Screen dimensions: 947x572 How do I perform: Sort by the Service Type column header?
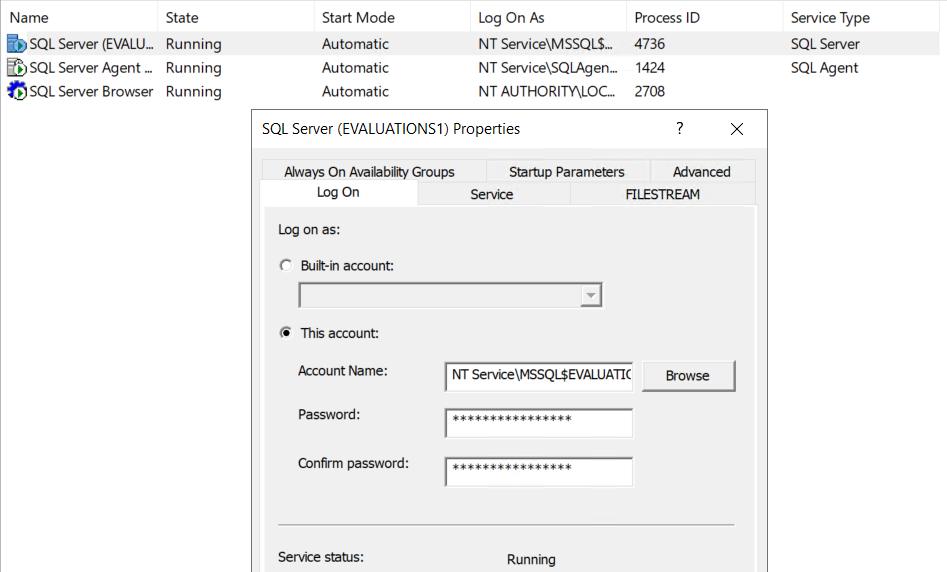[x=862, y=18]
